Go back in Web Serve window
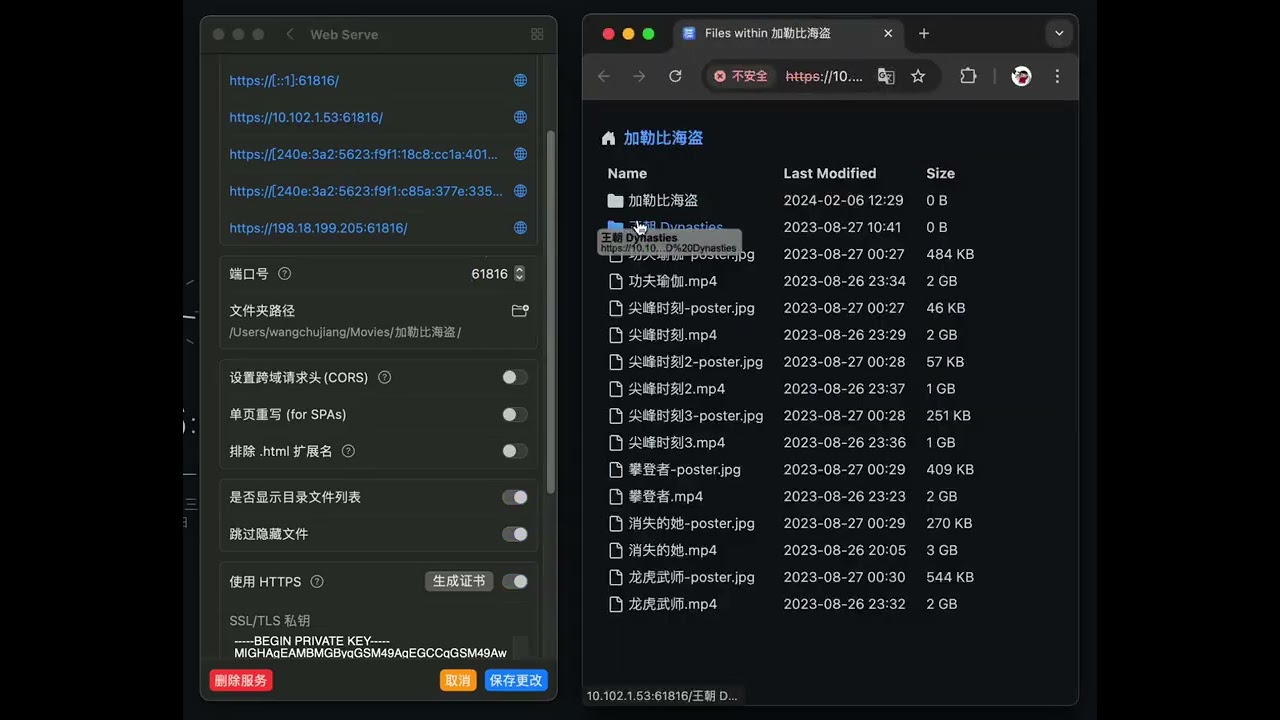1280x720 pixels. coord(290,34)
